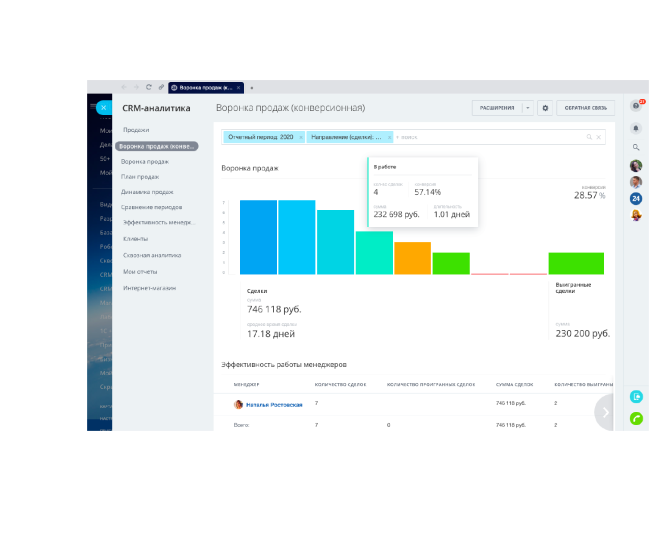Click the notifications bell icon
This screenshot has width=649, height=551.
pos(636,128)
